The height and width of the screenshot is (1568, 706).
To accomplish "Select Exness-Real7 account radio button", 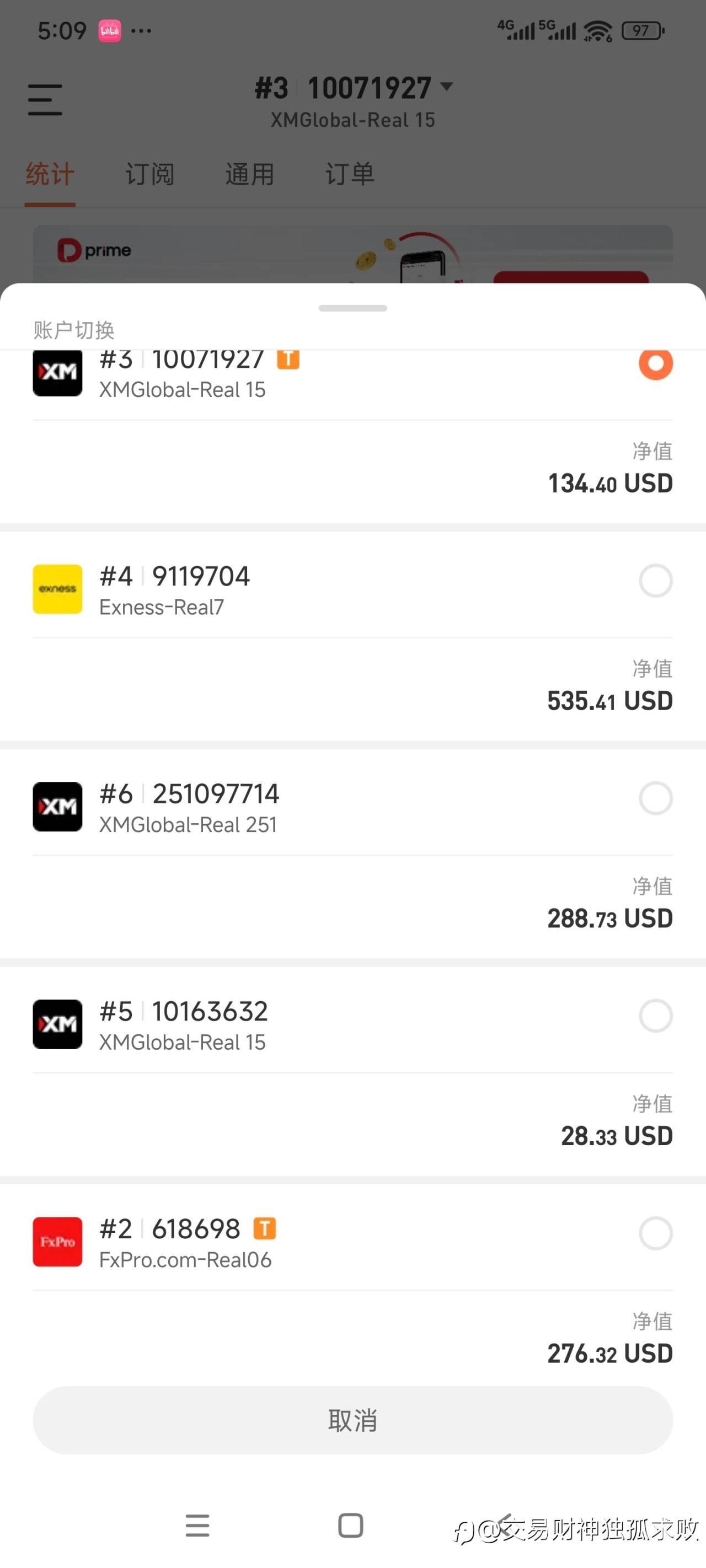I will tap(655, 580).
